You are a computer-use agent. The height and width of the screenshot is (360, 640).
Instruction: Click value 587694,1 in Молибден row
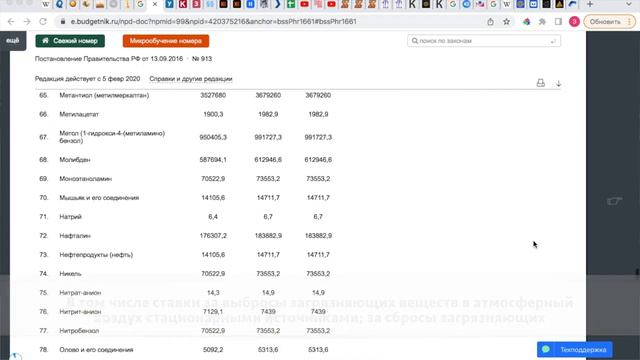213,160
